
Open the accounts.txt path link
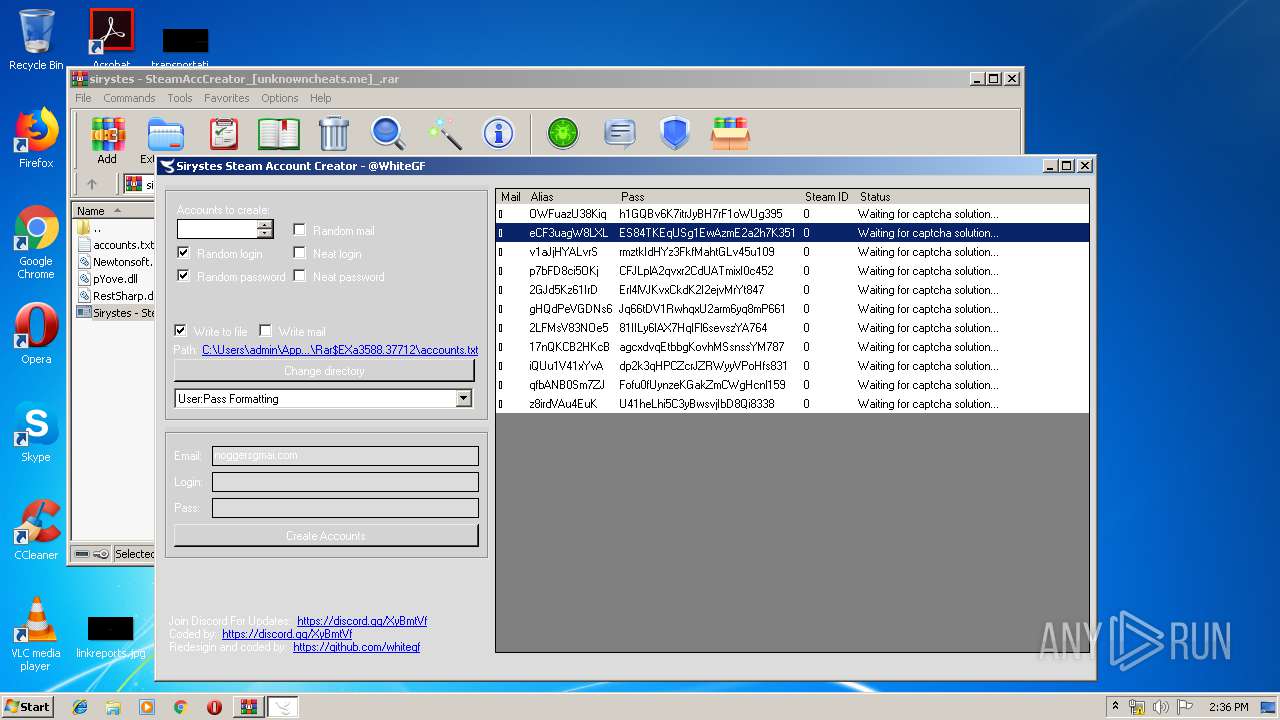(340, 350)
